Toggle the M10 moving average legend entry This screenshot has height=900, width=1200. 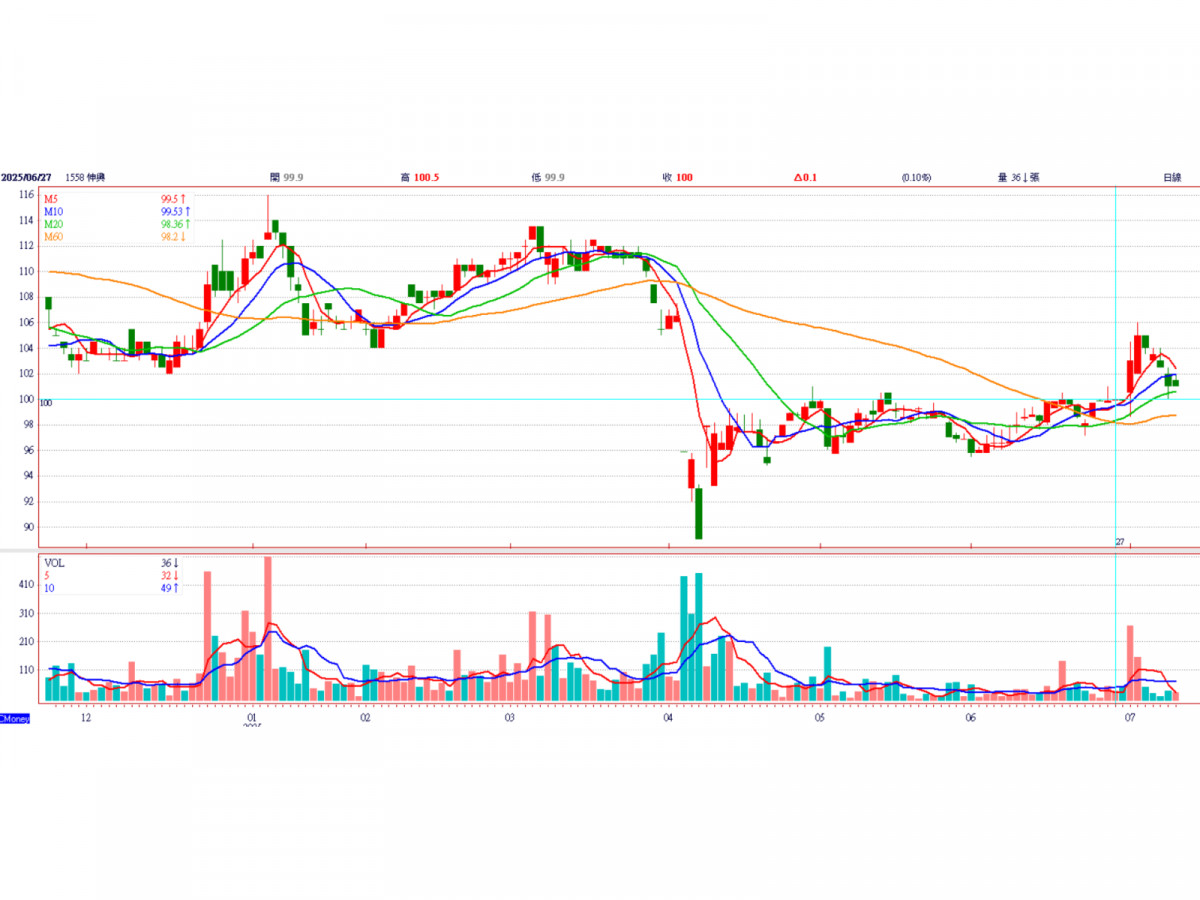click(52, 212)
